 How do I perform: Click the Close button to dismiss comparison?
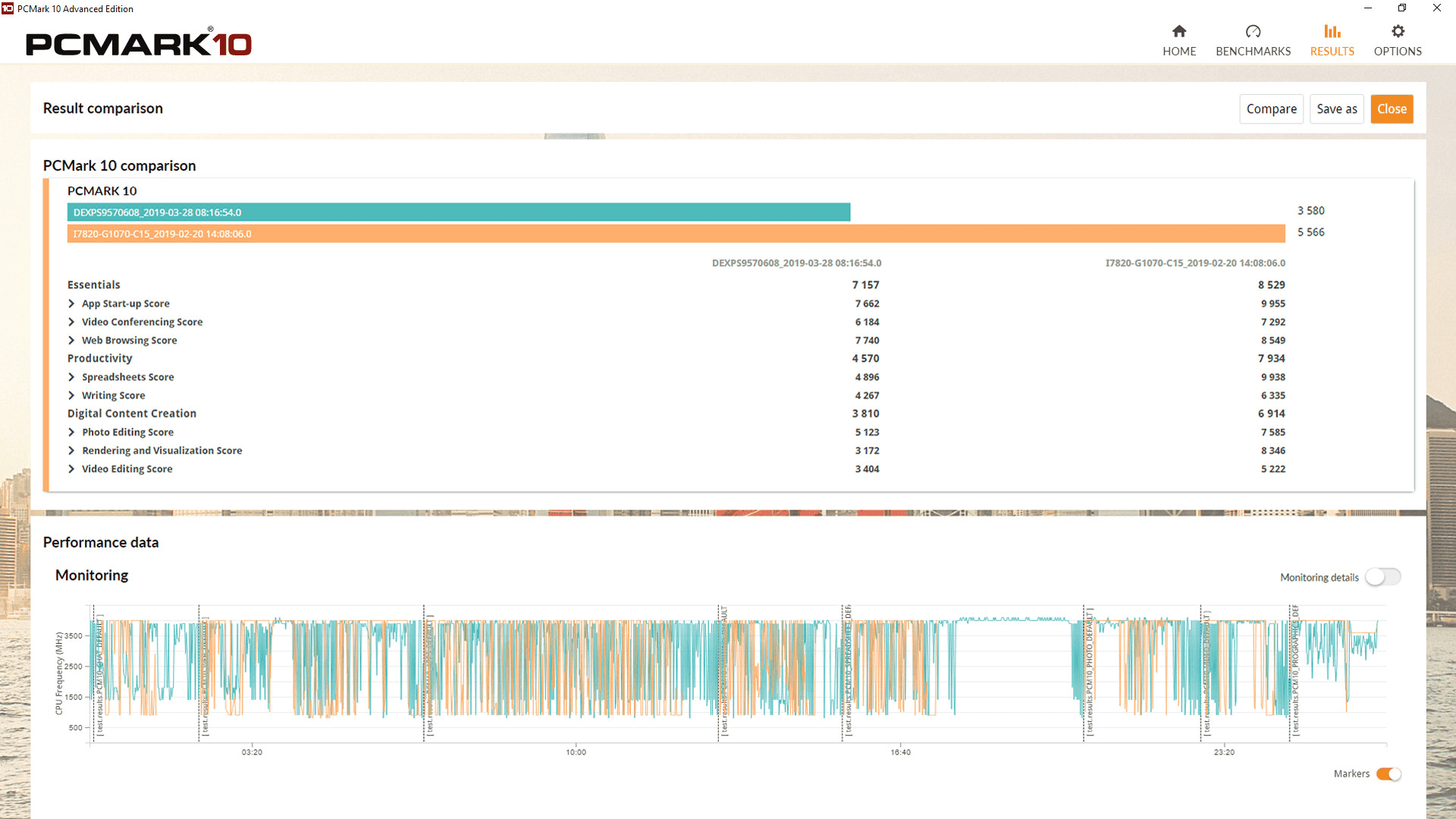click(x=1392, y=108)
